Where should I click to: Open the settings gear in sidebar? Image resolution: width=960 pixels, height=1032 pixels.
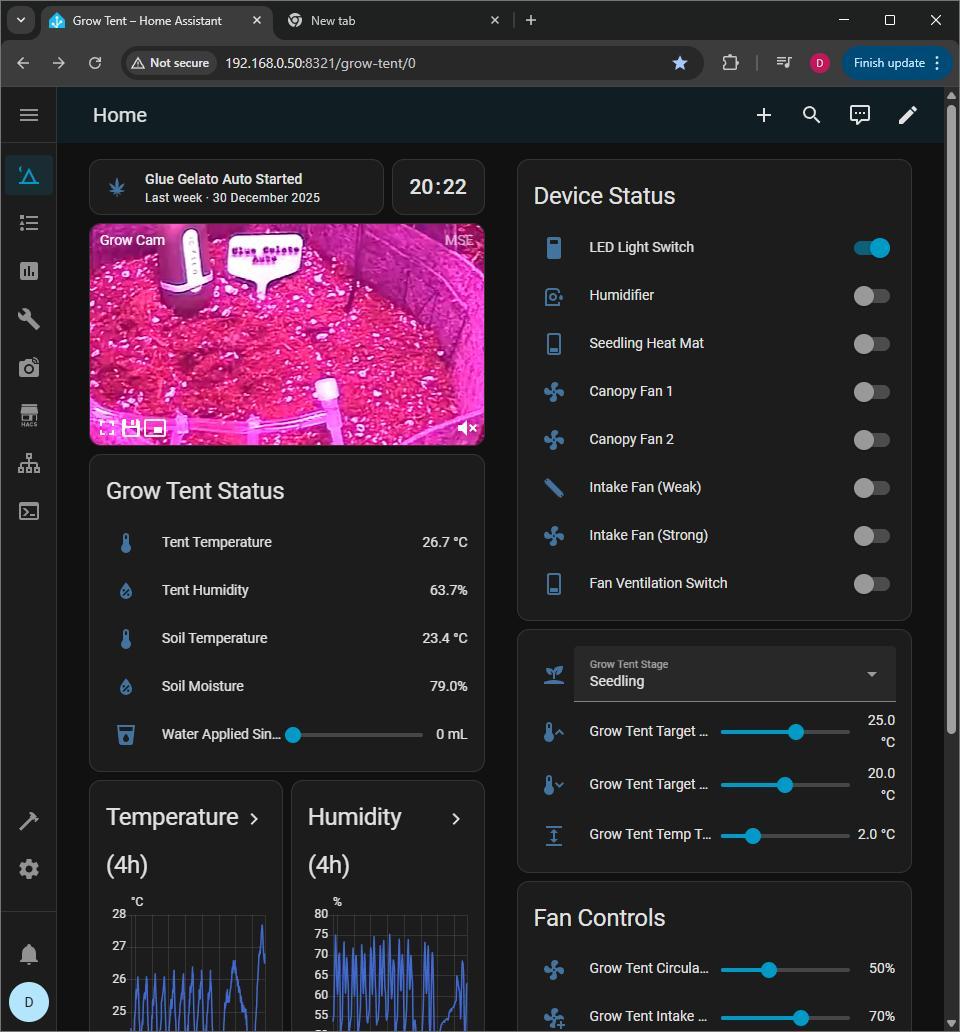(x=29, y=869)
